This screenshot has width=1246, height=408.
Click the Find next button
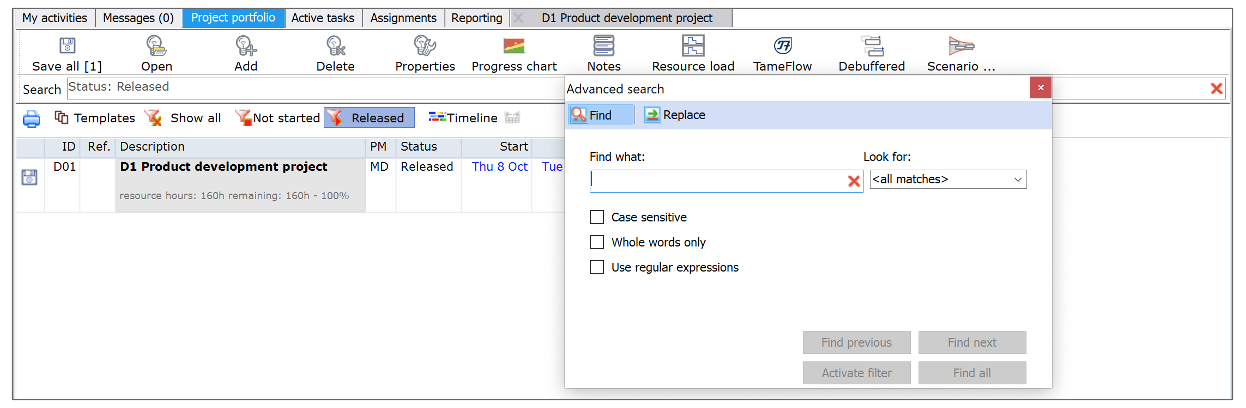pos(972,343)
